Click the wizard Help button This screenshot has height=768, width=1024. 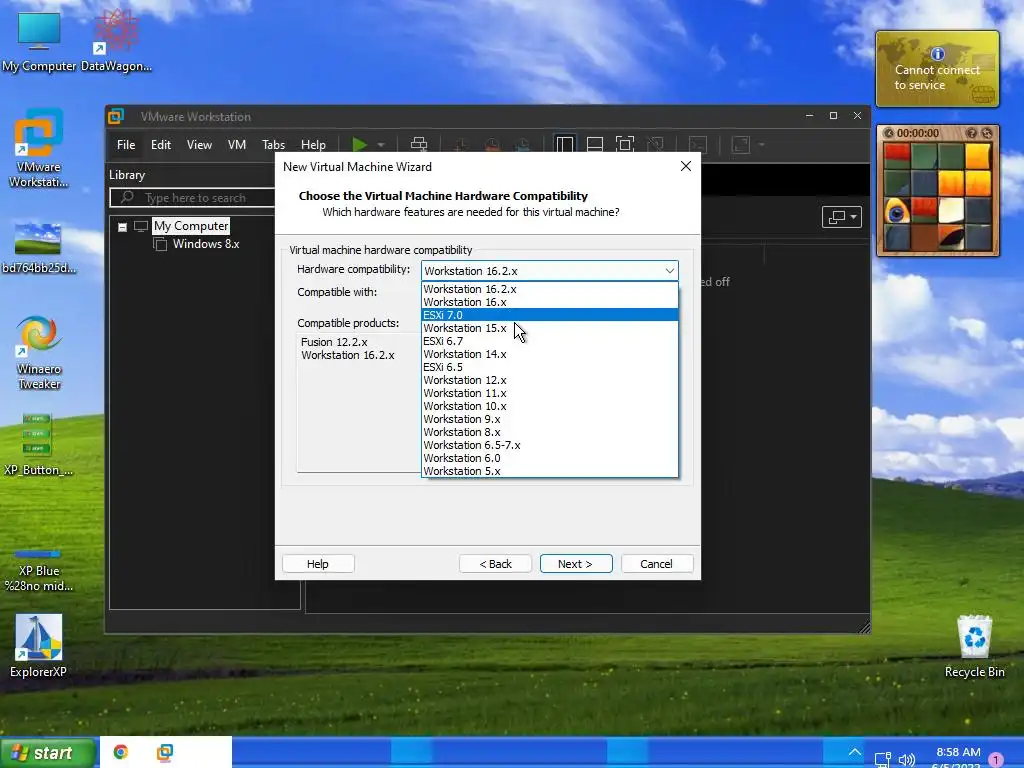click(x=318, y=564)
